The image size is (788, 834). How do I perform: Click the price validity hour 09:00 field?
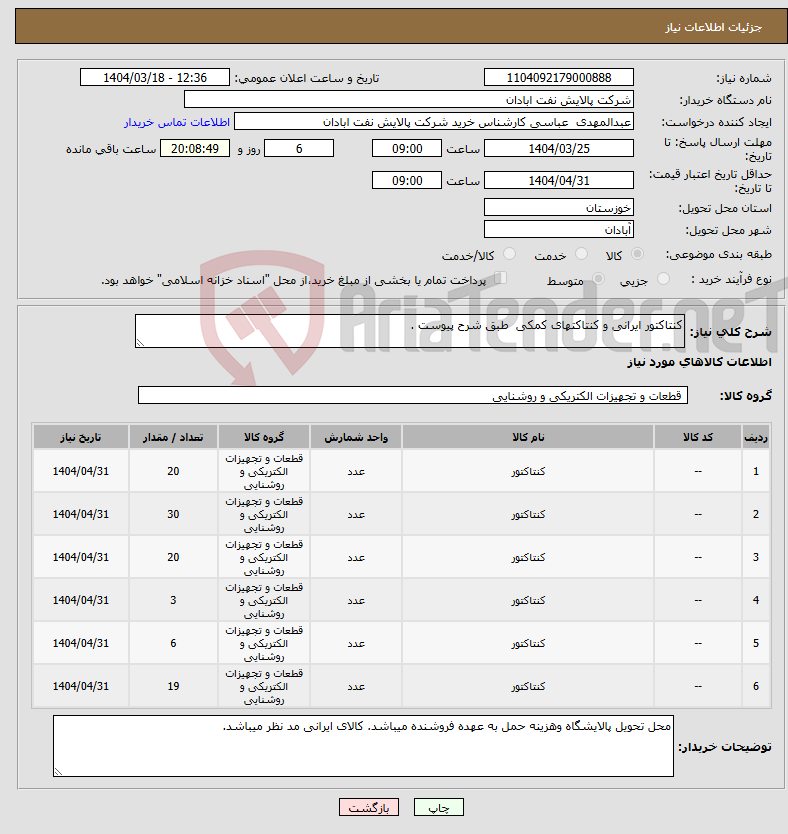[x=407, y=180]
